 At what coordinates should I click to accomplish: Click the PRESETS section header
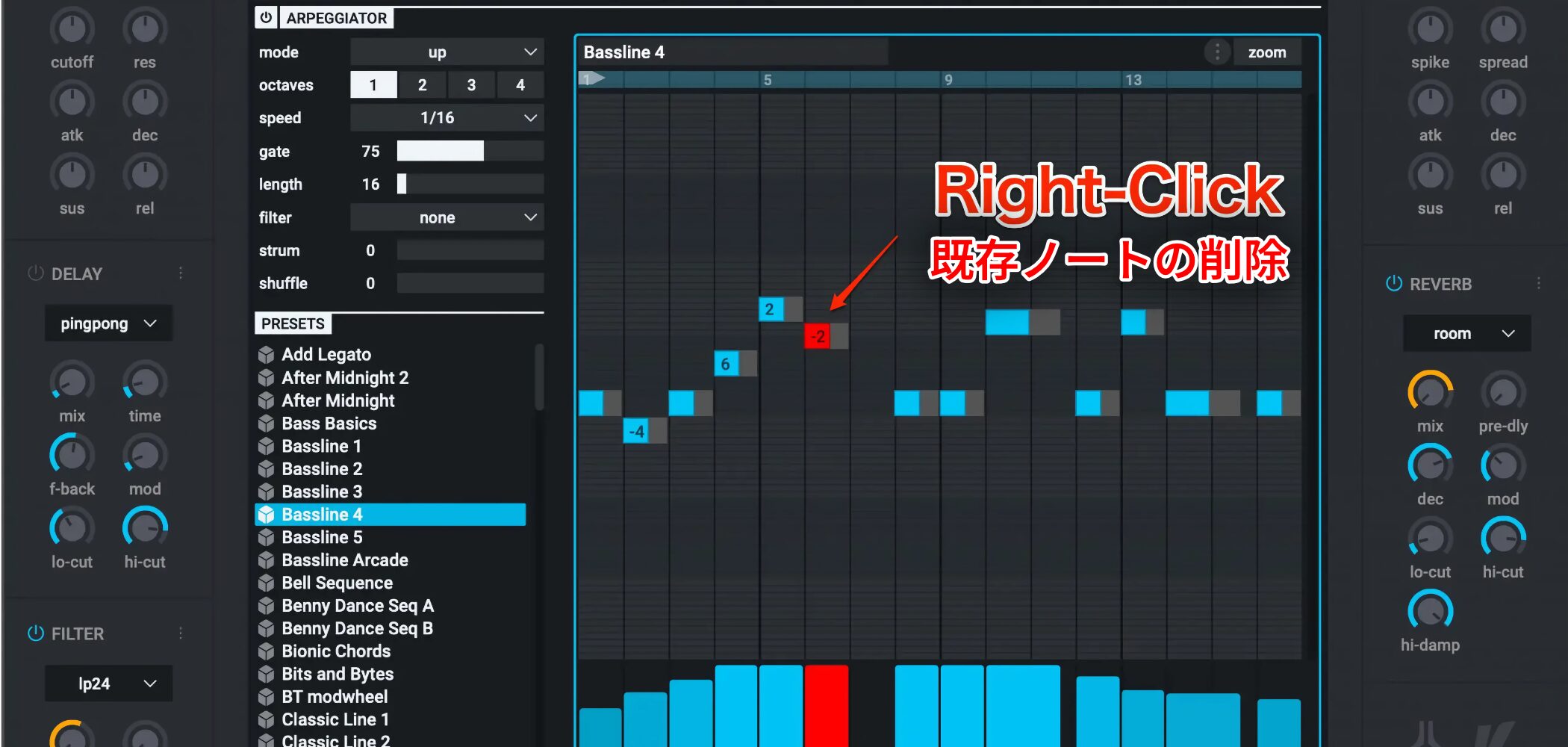(x=293, y=323)
